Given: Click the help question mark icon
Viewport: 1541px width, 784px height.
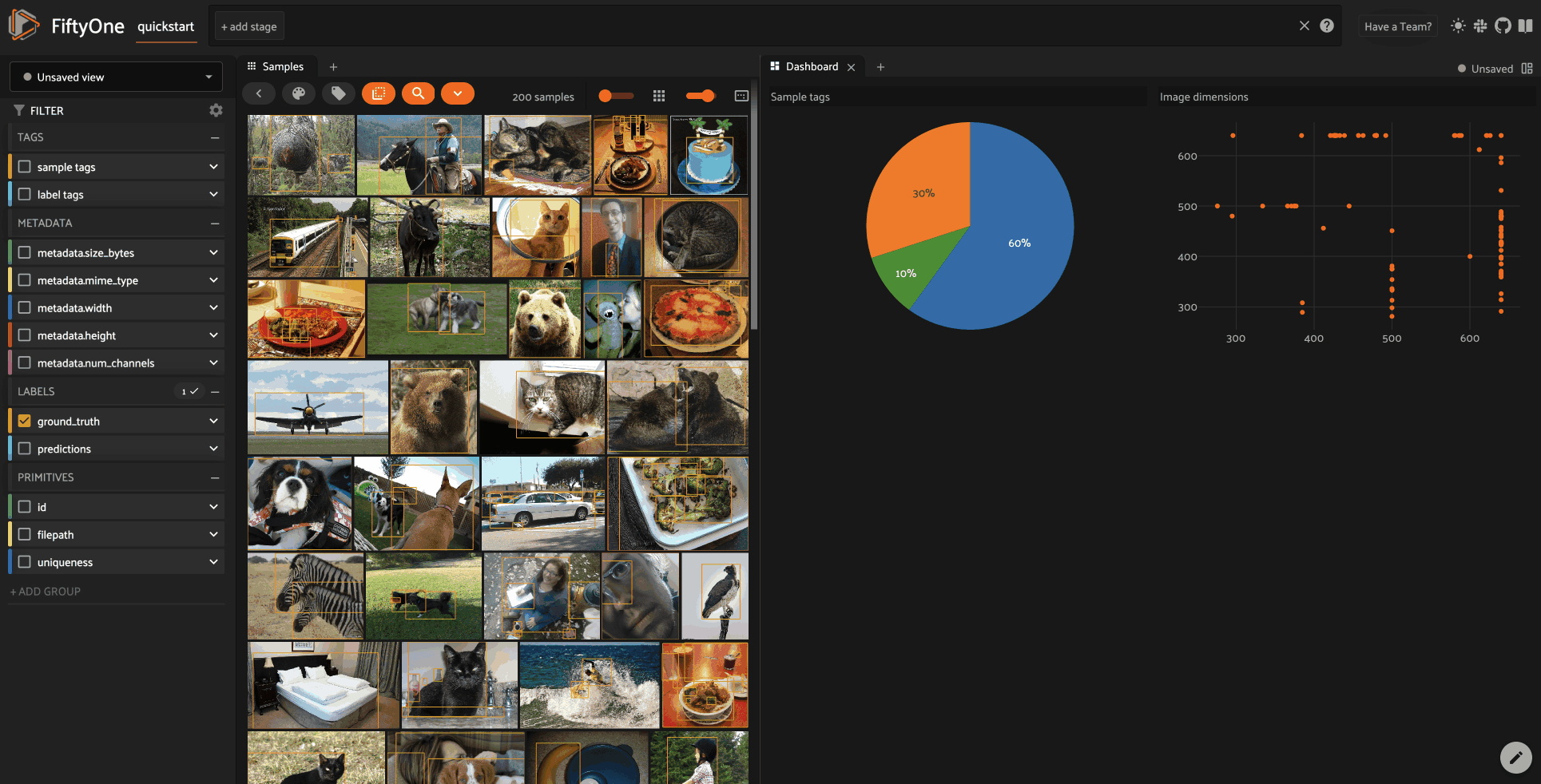Looking at the screenshot, I should [1327, 26].
